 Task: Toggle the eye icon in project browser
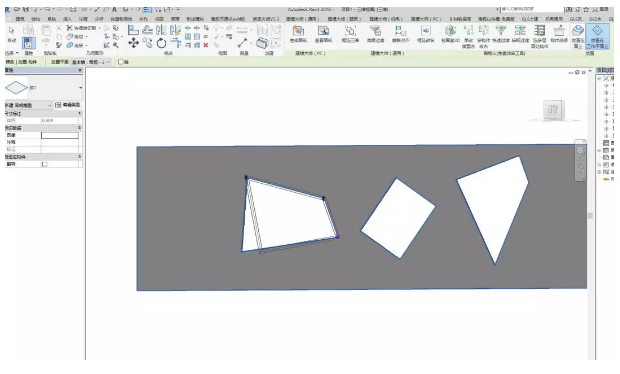click(x=606, y=179)
